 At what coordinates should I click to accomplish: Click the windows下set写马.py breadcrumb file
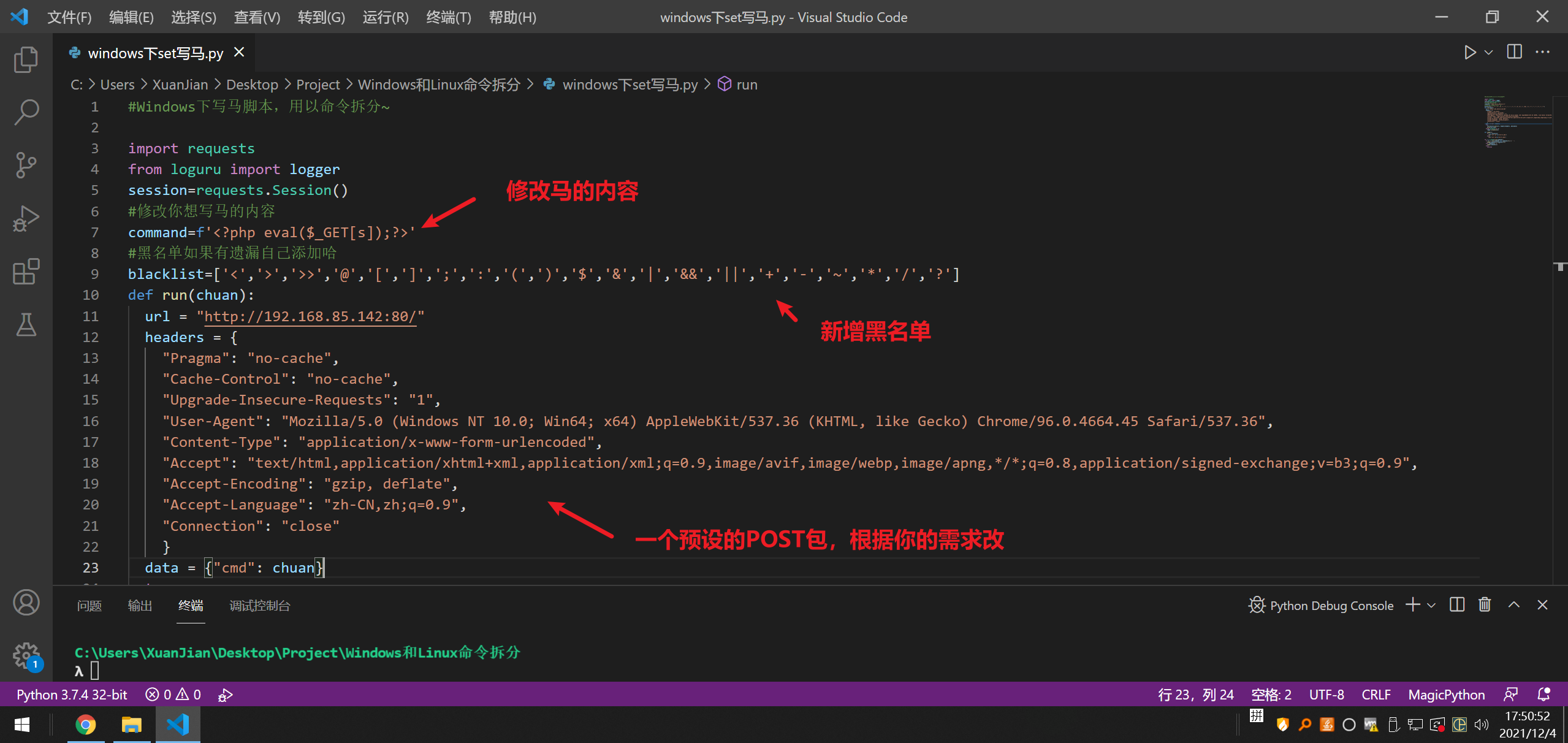(630, 85)
